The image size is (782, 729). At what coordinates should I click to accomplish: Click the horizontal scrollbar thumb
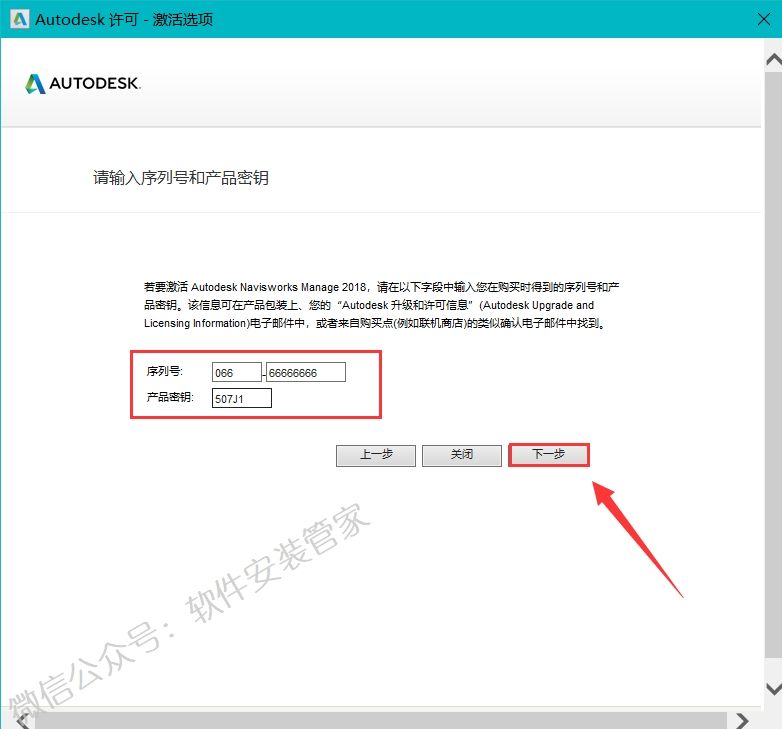click(x=380, y=720)
